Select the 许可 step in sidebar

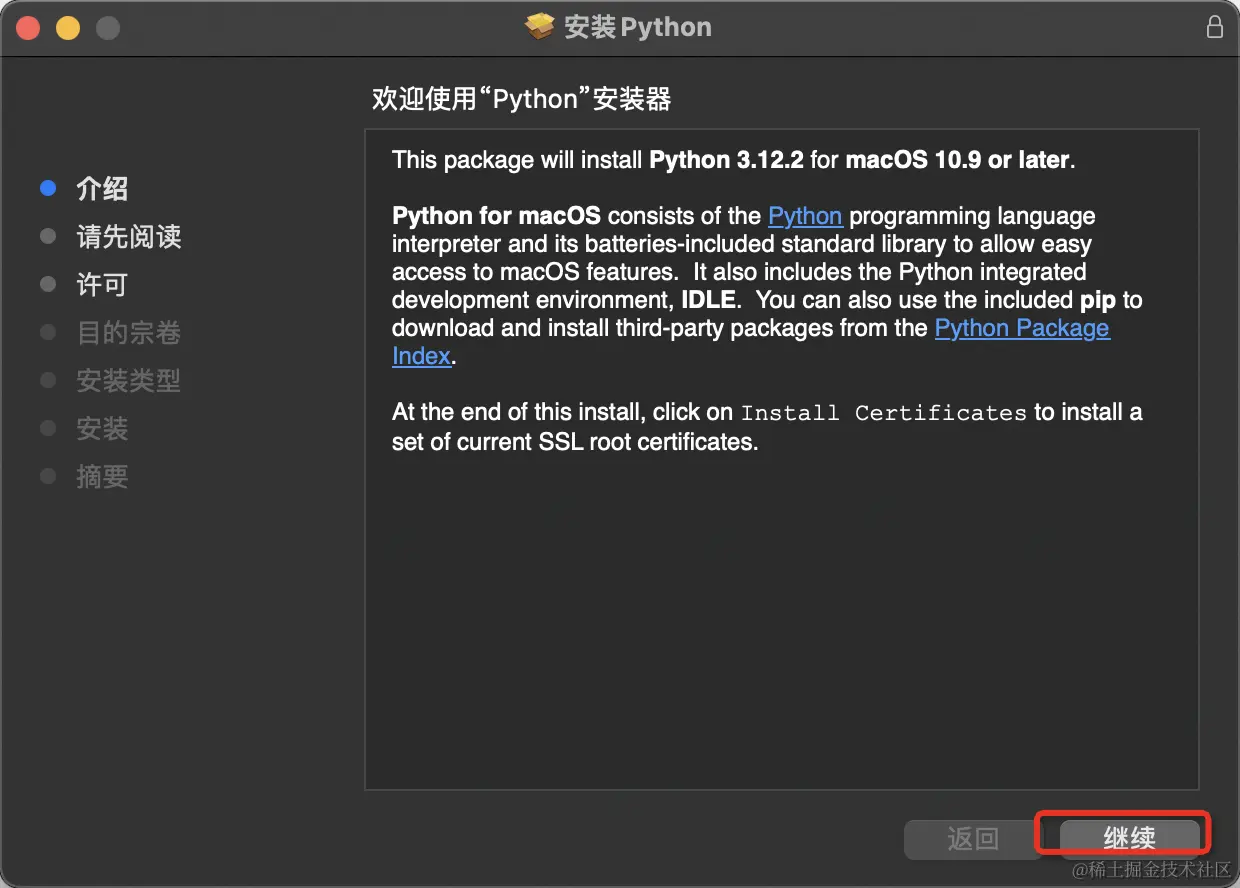click(102, 285)
